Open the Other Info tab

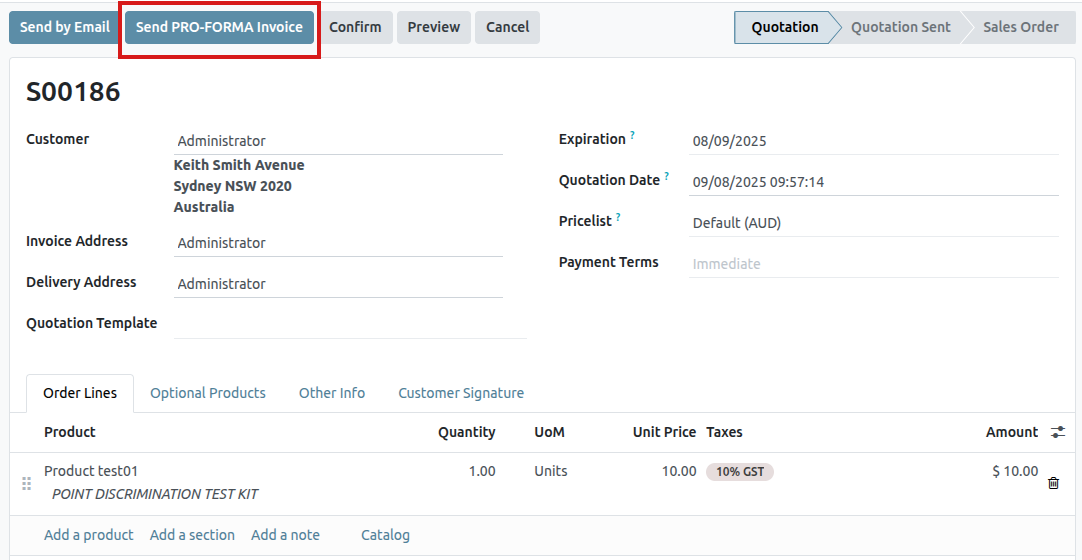pos(332,393)
